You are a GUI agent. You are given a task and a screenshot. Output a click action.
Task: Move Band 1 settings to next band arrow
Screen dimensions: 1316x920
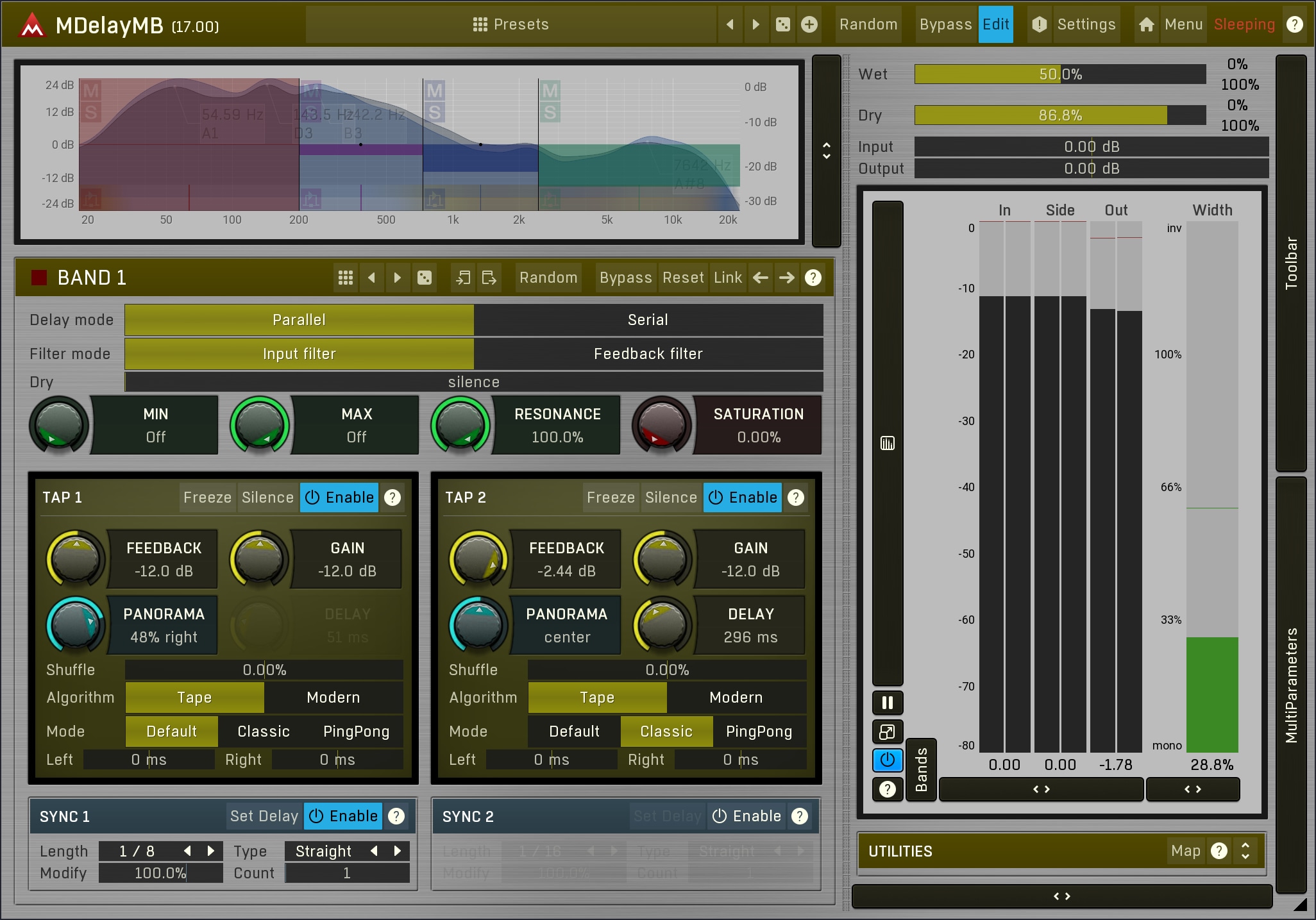787,278
